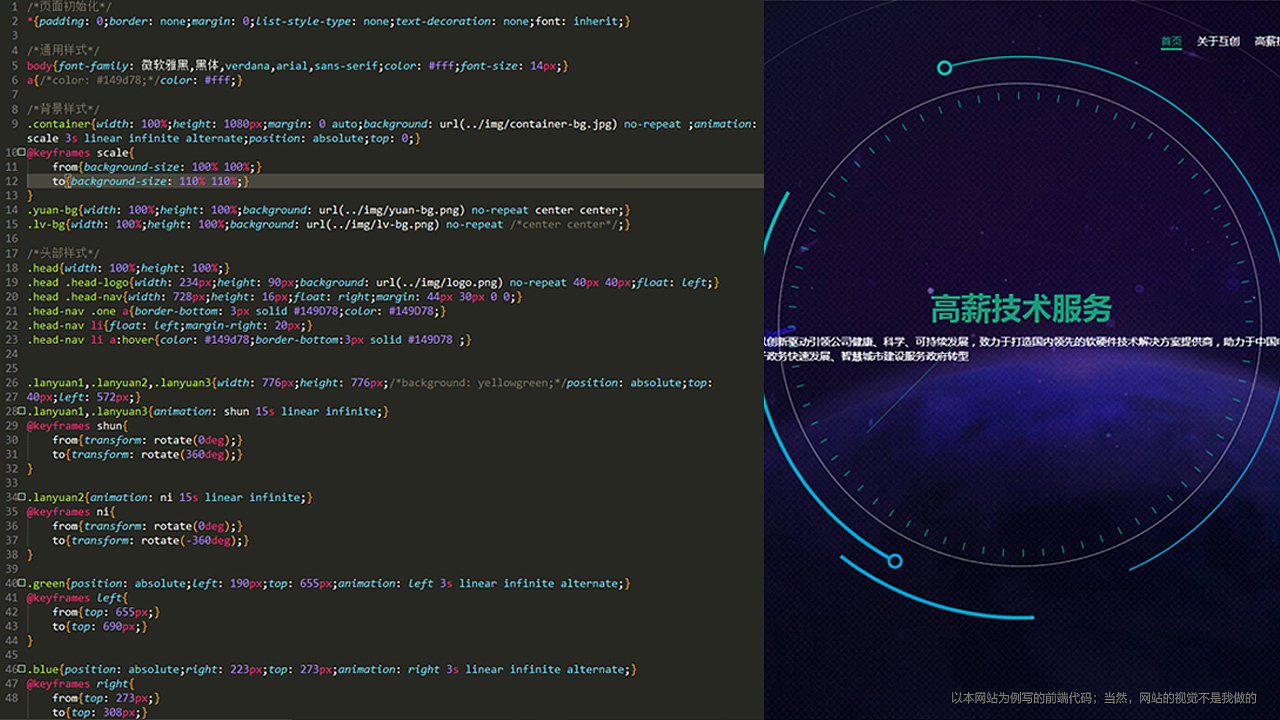1280x720 pixels.
Task: Click highlighted 'to{background-size: 110% 110%;}' line
Action: [150, 181]
